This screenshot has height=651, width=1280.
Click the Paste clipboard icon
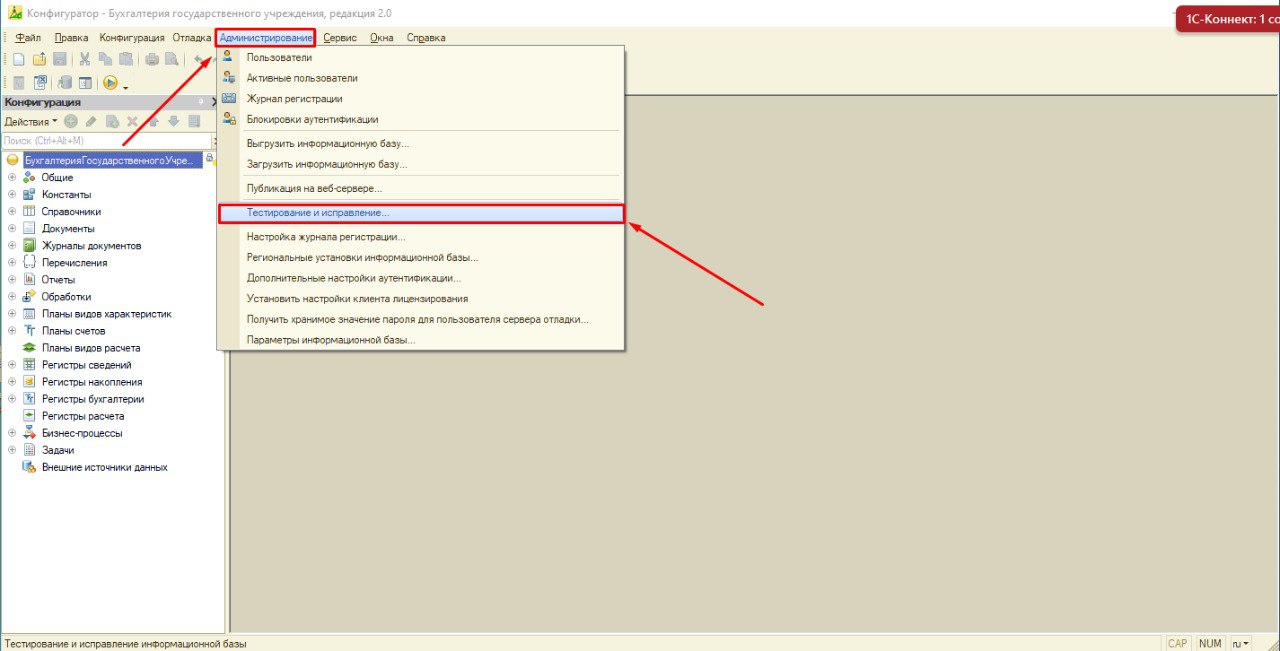(x=125, y=59)
